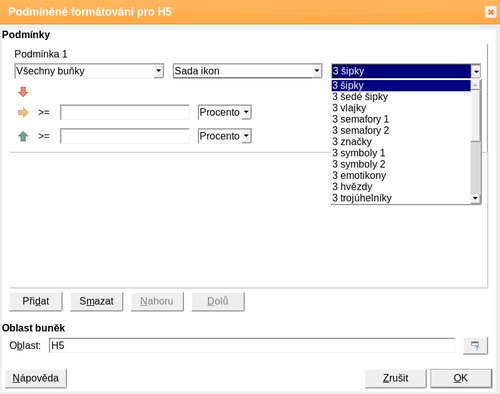Focus the Oblast range input field
Screen dimensions: 500x394
[x=252, y=345]
